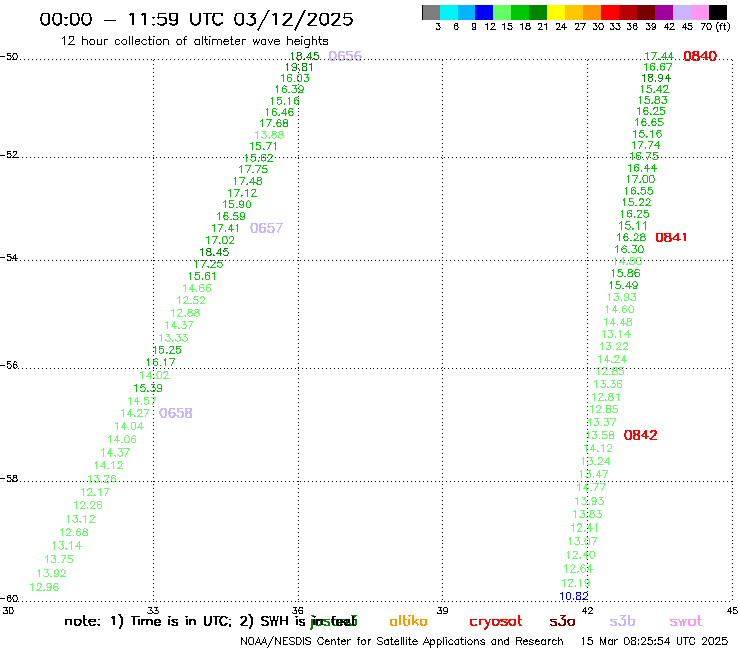Click the '15 Mar 08:25:54 UTC 2025' timestamp
The width and height of the screenshot is (740, 650).
click(654, 642)
